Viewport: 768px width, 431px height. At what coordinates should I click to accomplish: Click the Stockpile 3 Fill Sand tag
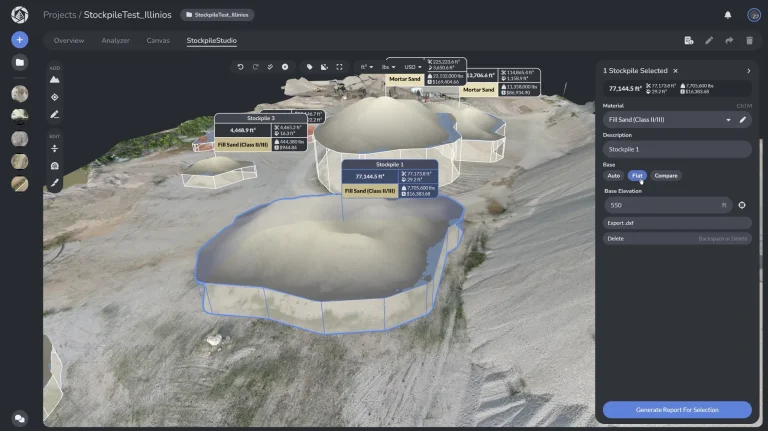(x=243, y=145)
